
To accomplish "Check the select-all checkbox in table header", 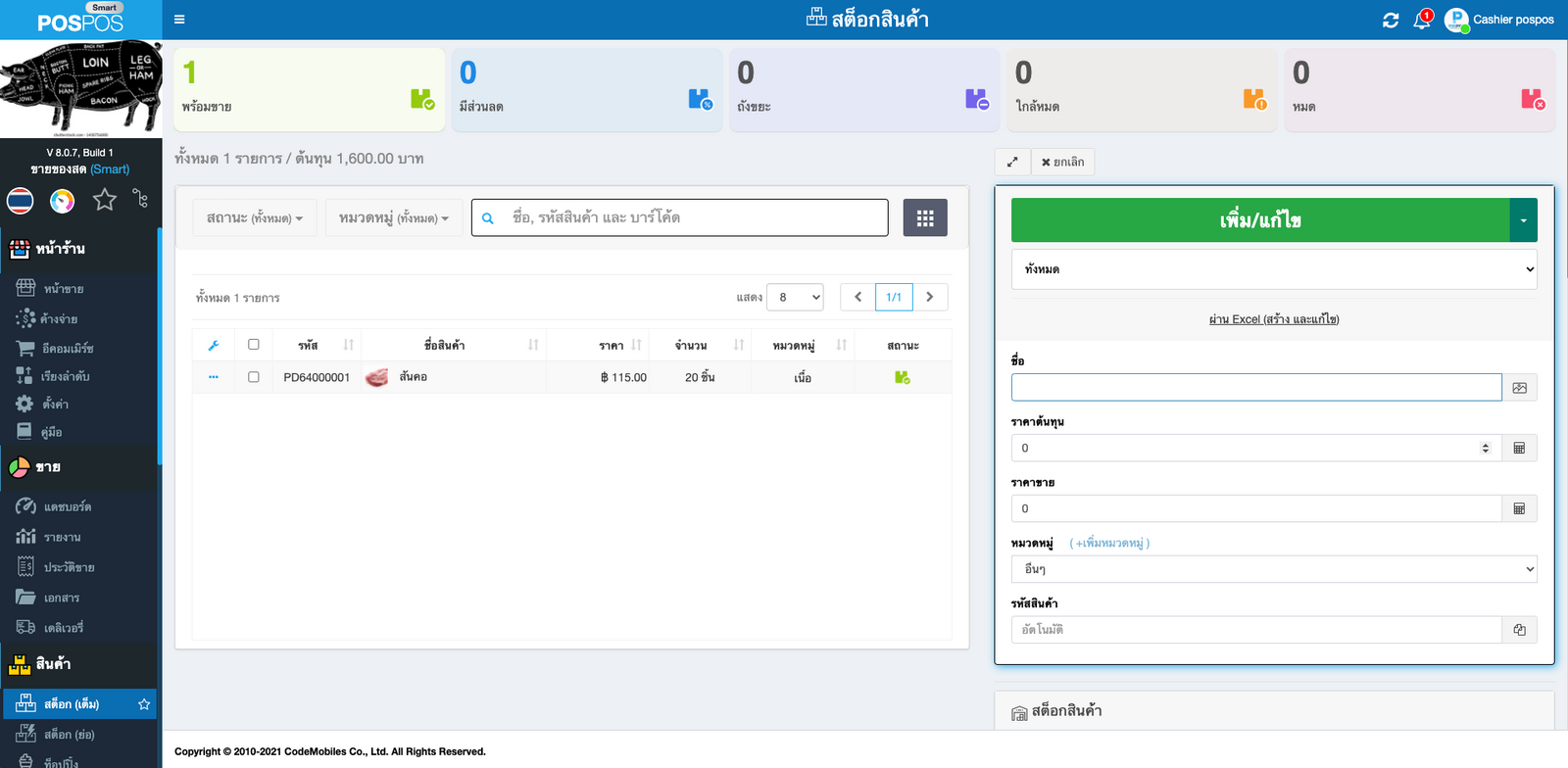I will click(254, 345).
